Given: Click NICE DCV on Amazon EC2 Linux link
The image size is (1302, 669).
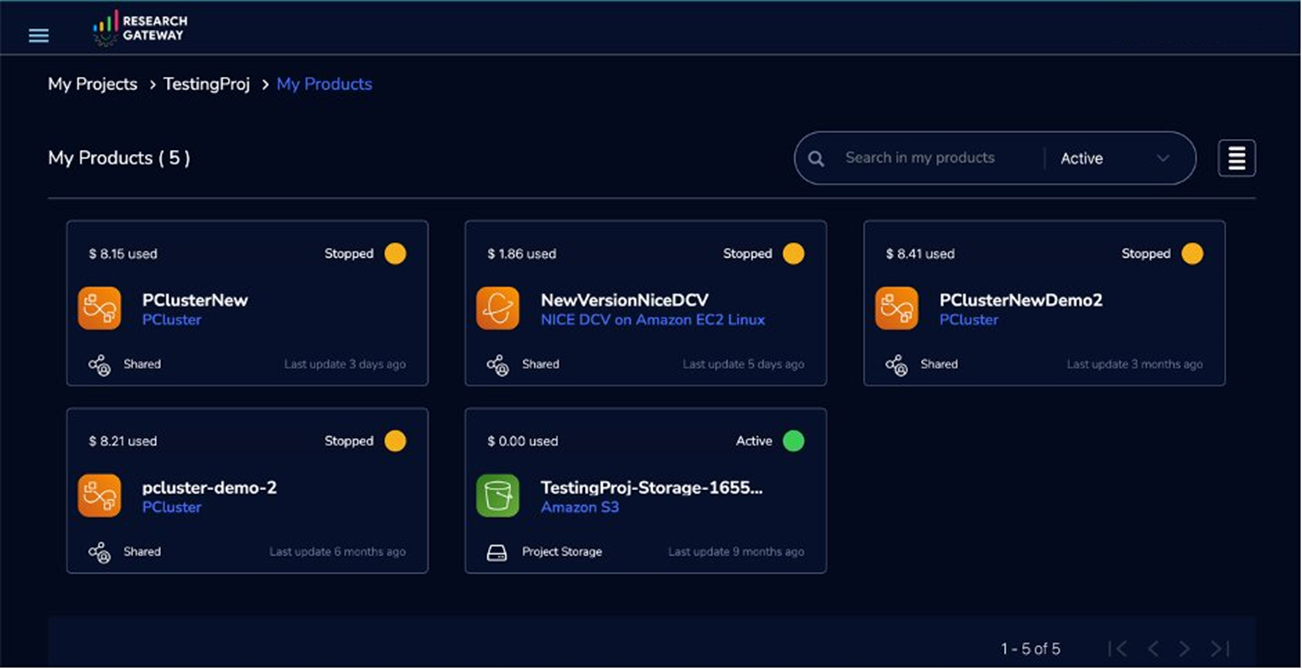Looking at the screenshot, I should 653,320.
